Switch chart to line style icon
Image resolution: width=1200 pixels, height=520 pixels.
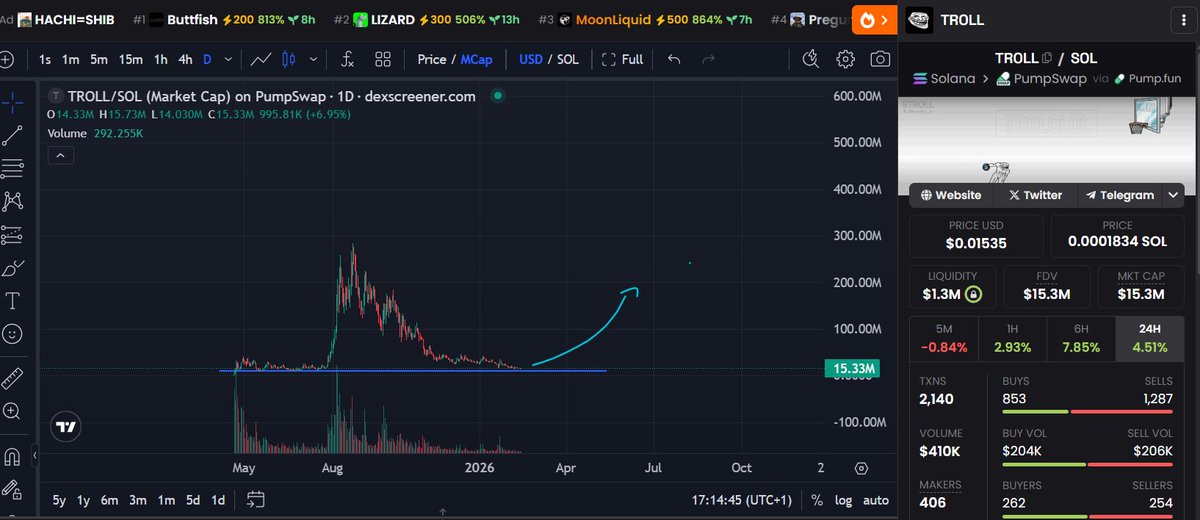261,60
